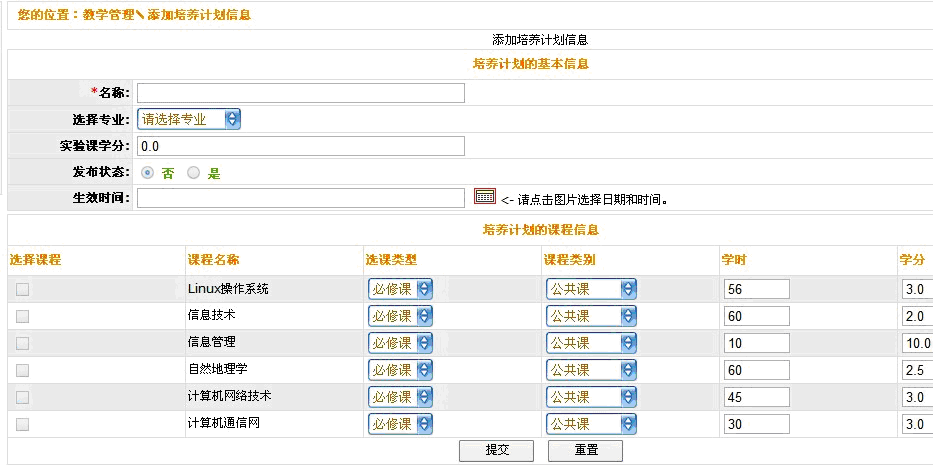933x466 pixels.
Task: Click the 重置 button
Action: [585, 450]
